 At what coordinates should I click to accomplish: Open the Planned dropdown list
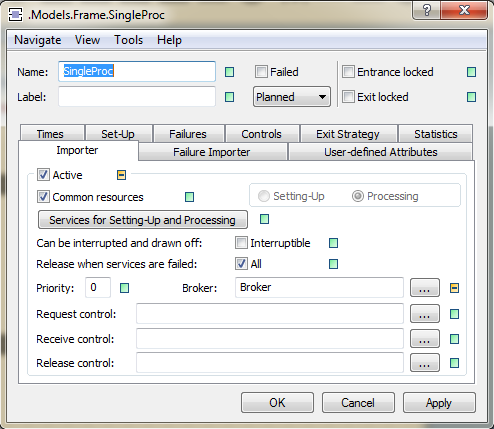point(292,97)
